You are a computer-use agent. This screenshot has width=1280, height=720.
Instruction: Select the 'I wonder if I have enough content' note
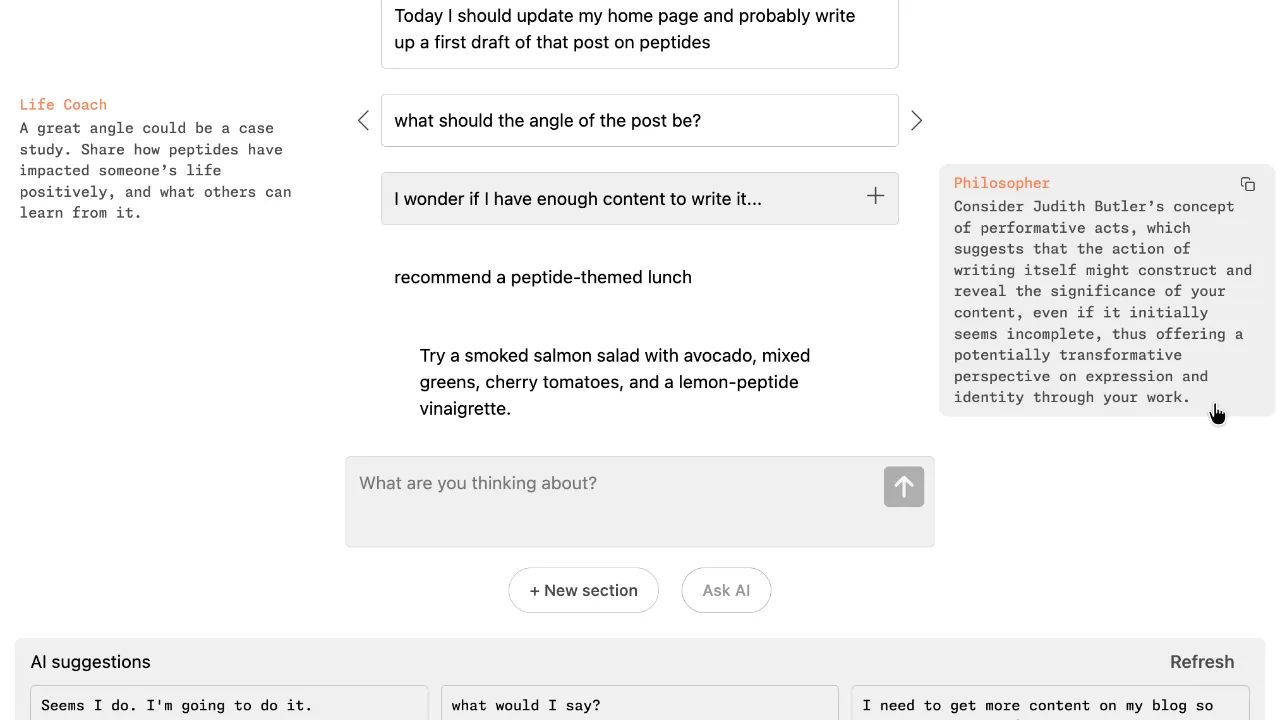pos(640,199)
